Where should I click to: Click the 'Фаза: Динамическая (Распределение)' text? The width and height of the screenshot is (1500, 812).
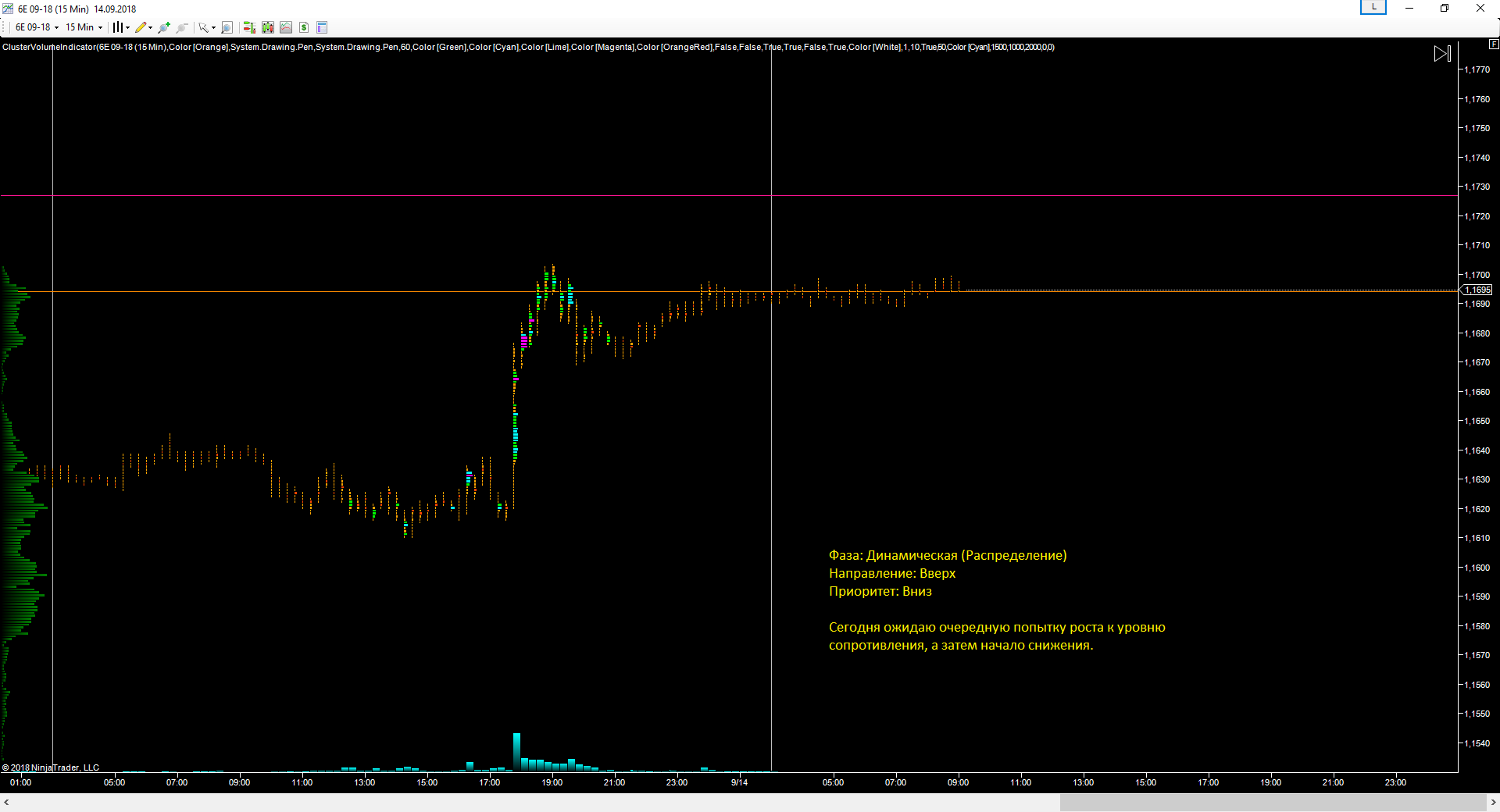point(948,555)
